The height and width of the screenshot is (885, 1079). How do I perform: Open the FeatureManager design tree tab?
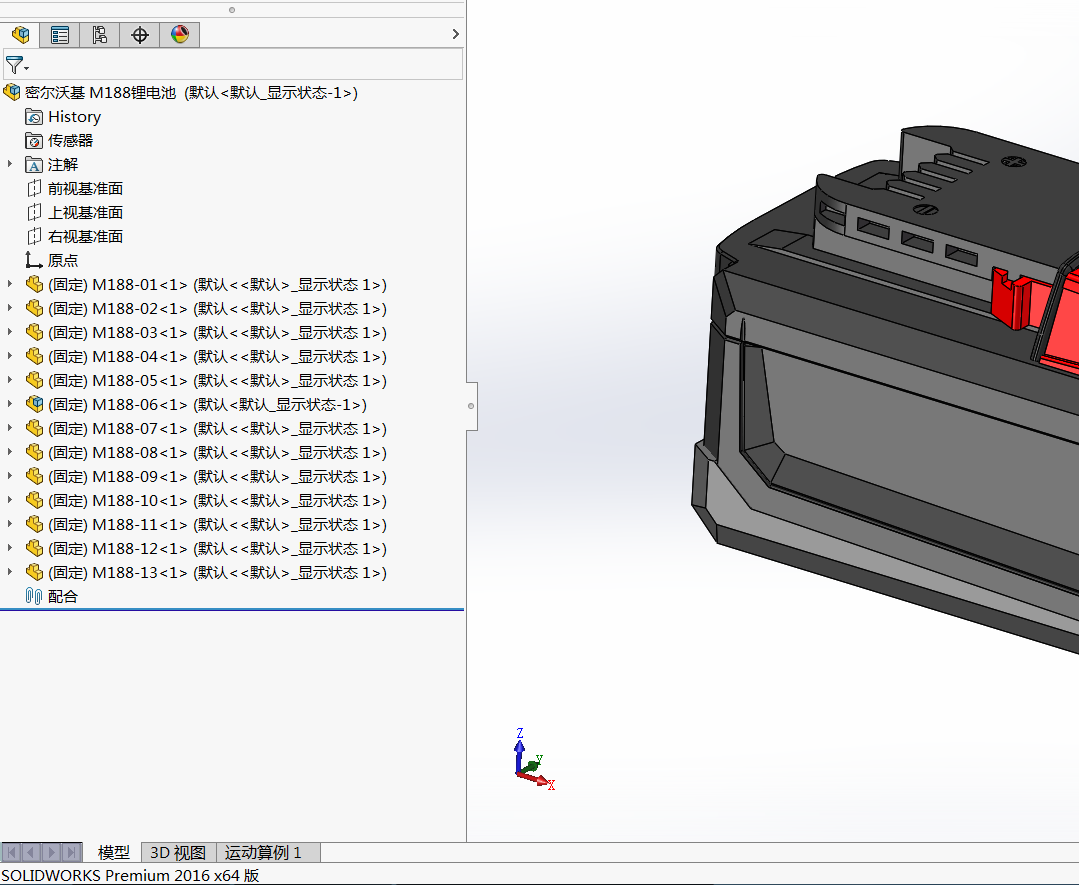click(21, 34)
